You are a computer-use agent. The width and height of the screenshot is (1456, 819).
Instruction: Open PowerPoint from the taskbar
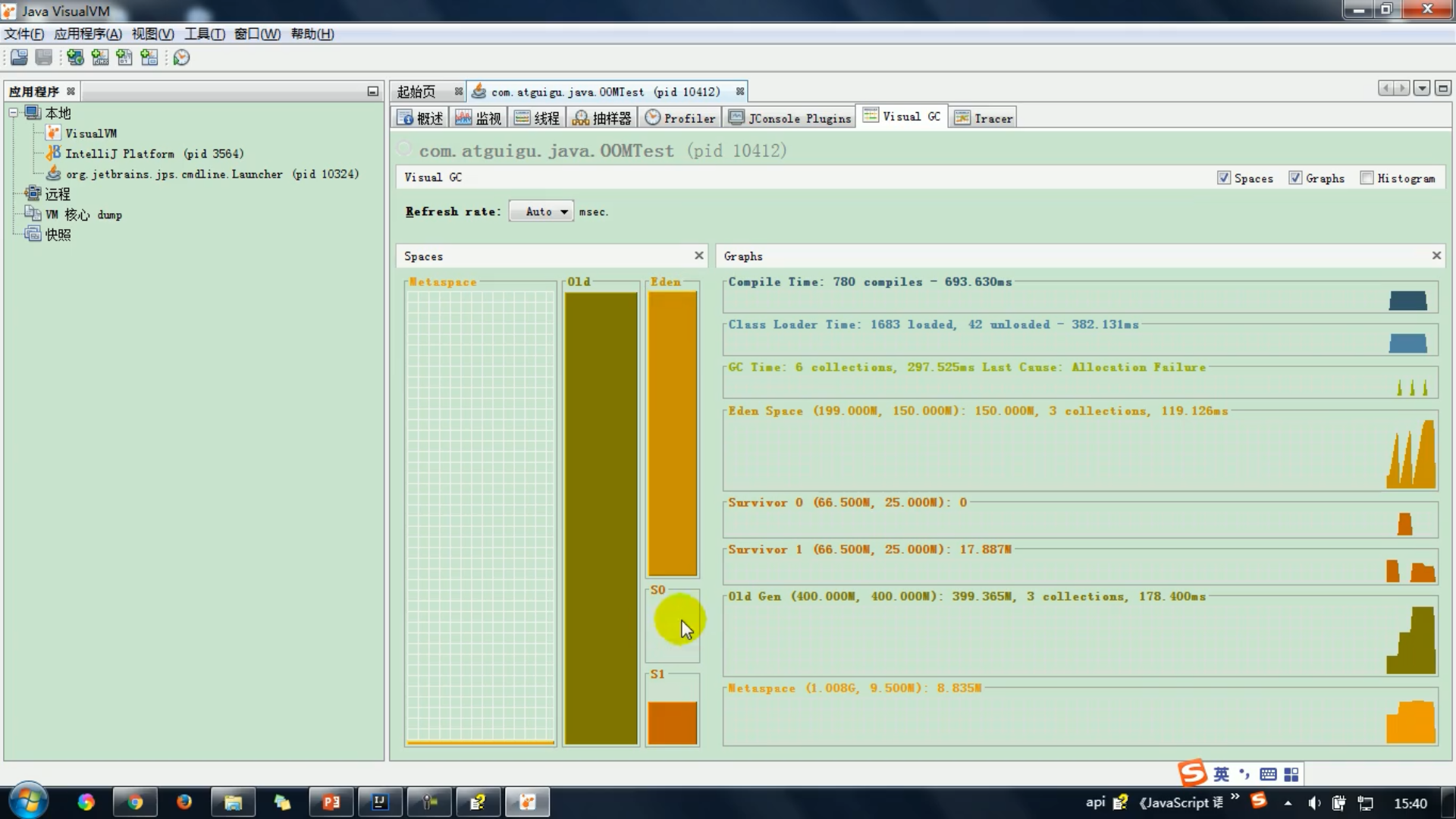331,802
